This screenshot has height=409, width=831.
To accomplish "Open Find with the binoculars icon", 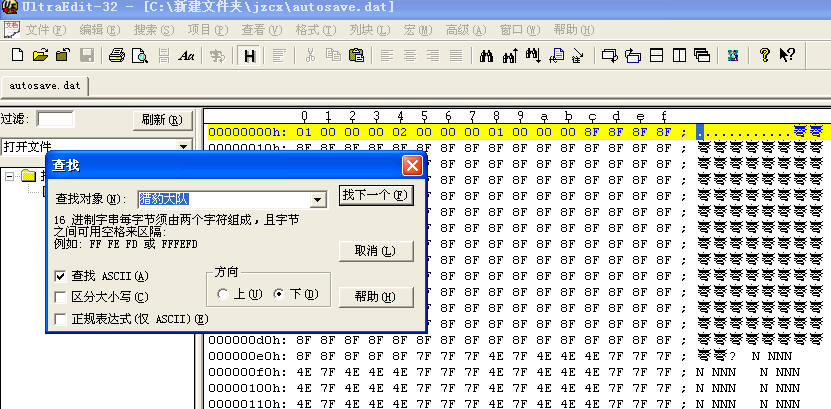I will (x=486, y=55).
